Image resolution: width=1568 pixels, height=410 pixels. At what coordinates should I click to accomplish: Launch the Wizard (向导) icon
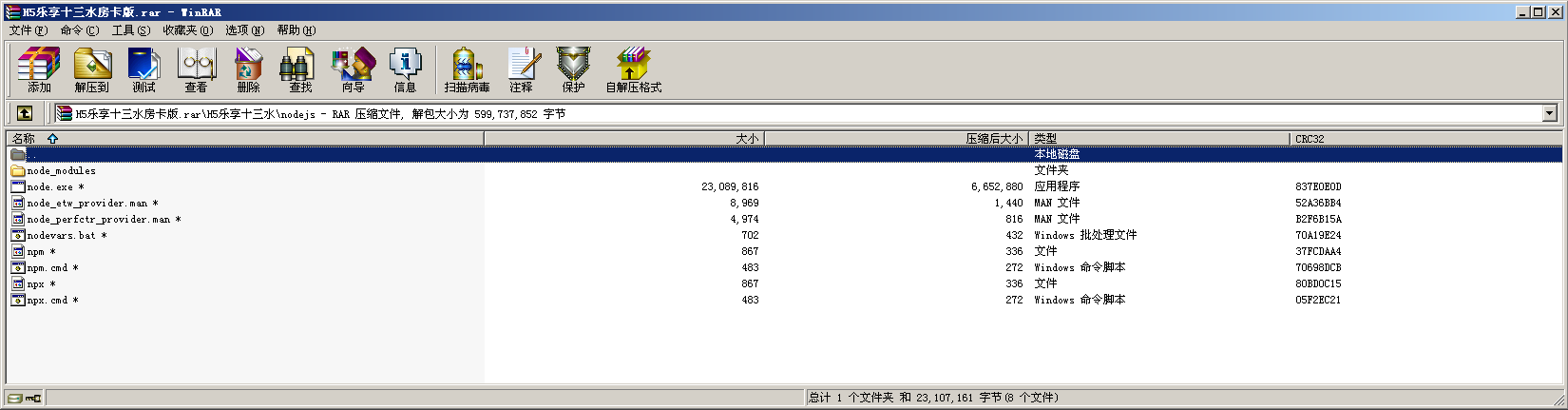[353, 69]
